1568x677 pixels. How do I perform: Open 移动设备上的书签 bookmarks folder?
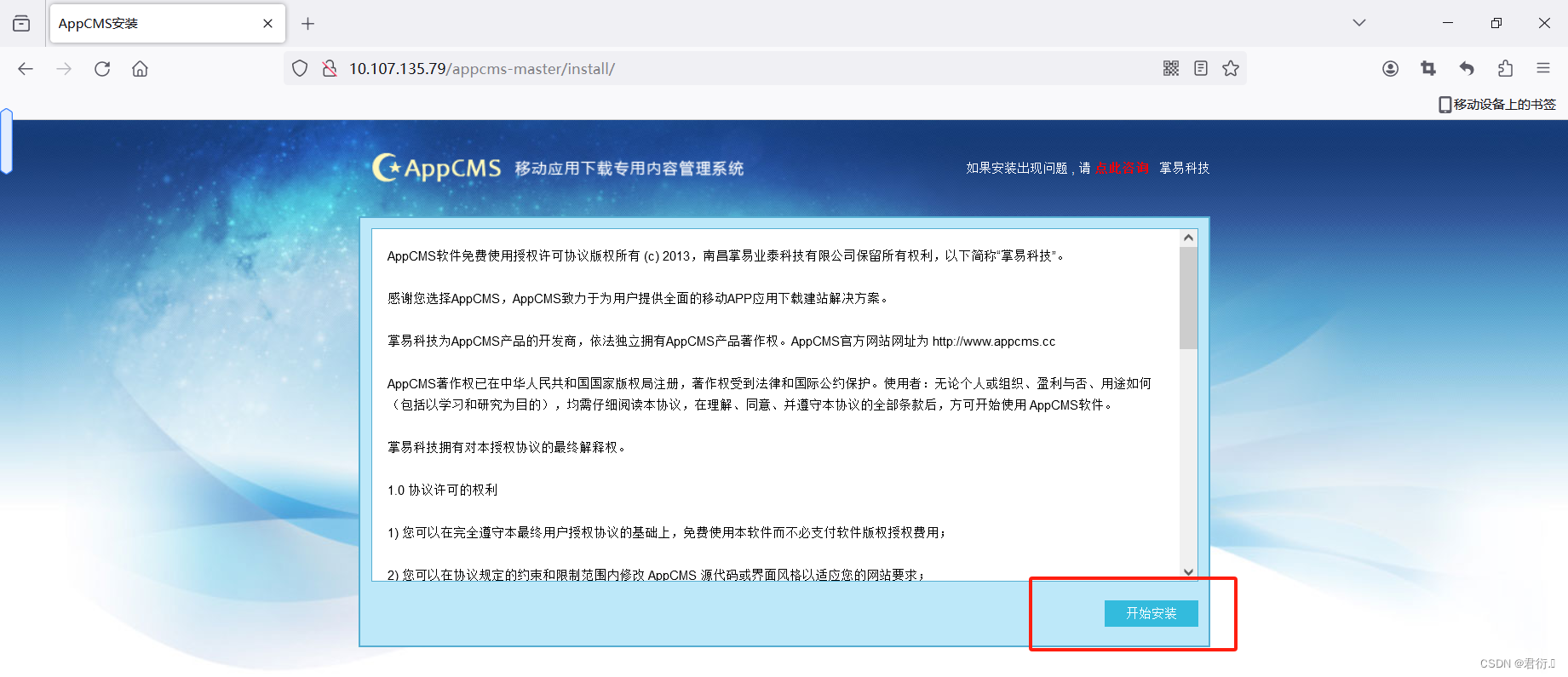coord(1497,104)
